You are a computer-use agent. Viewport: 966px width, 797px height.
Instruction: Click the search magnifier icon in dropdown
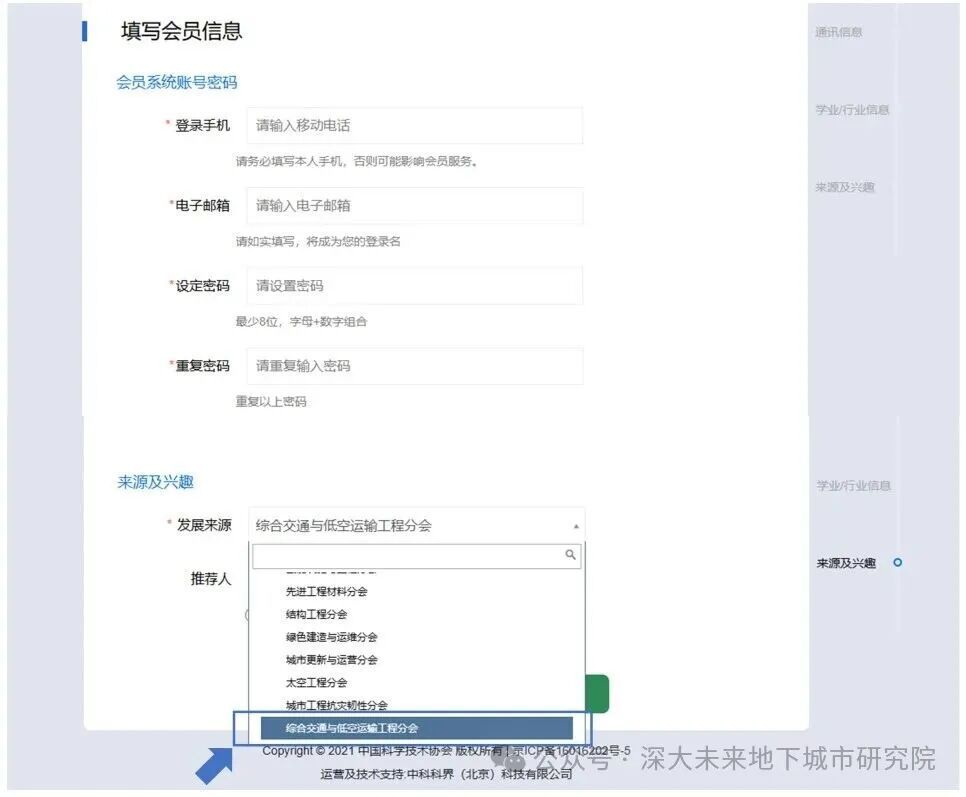[570, 555]
